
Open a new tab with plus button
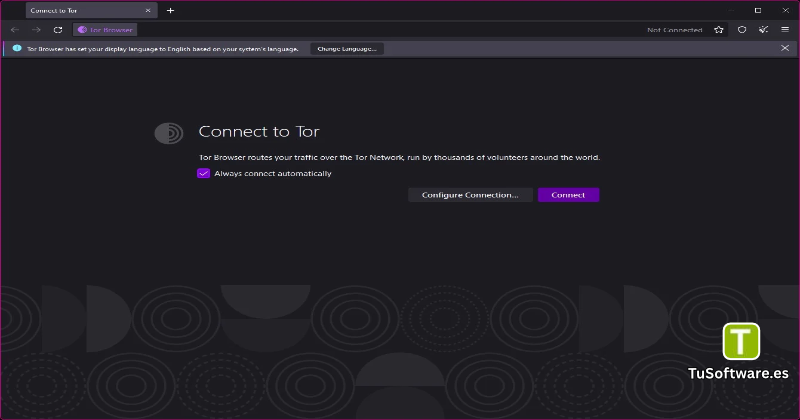click(170, 10)
